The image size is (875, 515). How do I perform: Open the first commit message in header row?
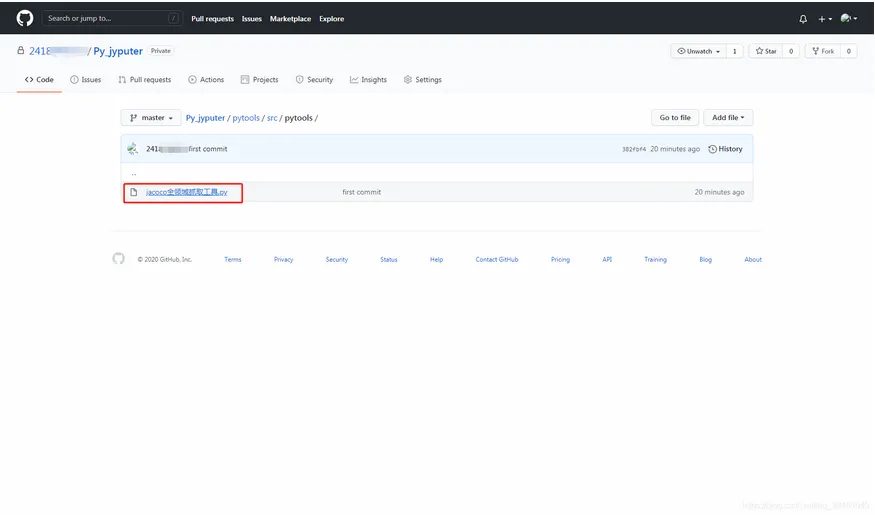point(208,149)
